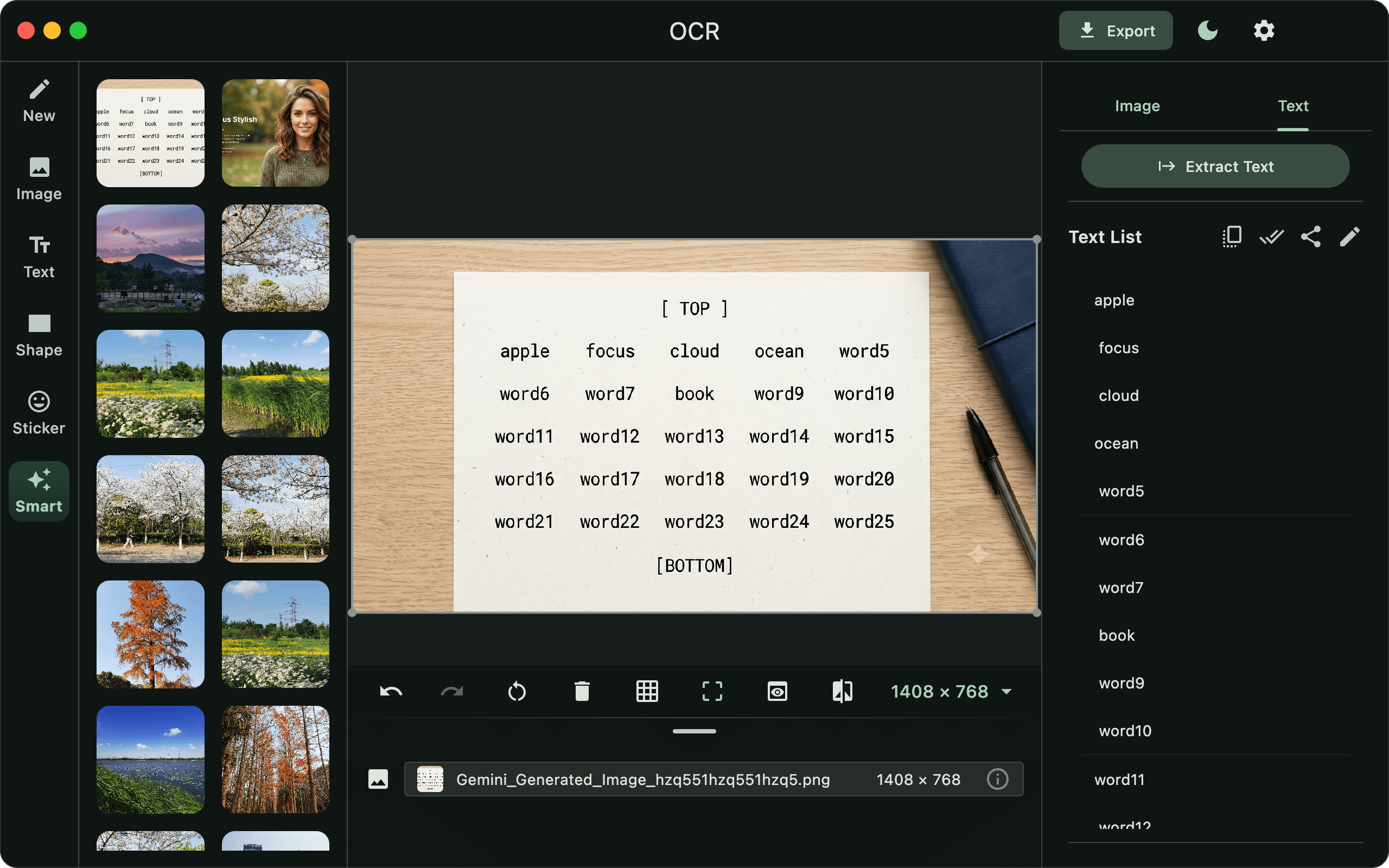Activate the Smart tool in sidebar
The height and width of the screenshot is (868, 1389).
point(39,492)
